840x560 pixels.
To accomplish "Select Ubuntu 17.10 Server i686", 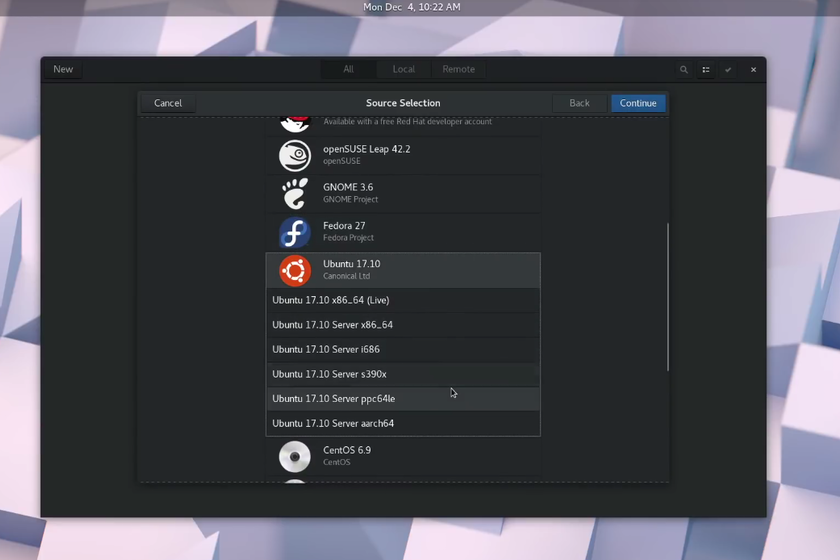I will (x=403, y=349).
